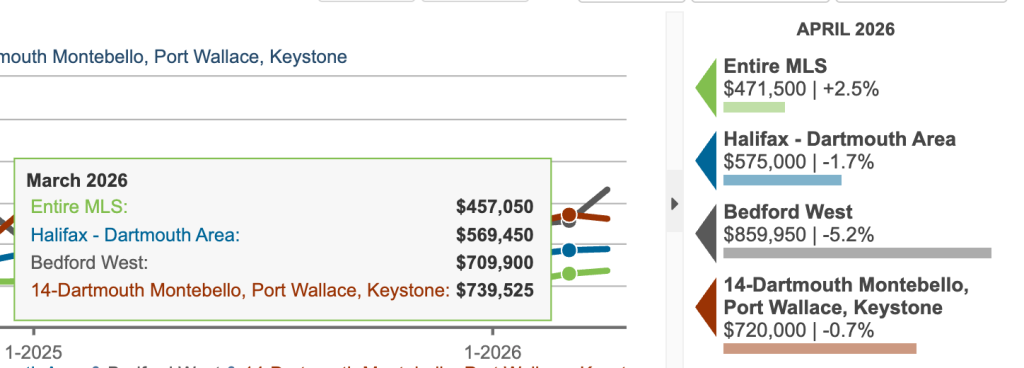Click the tan 14-Dartmouth Montebello value bar
1024x368 pixels.
[820, 348]
